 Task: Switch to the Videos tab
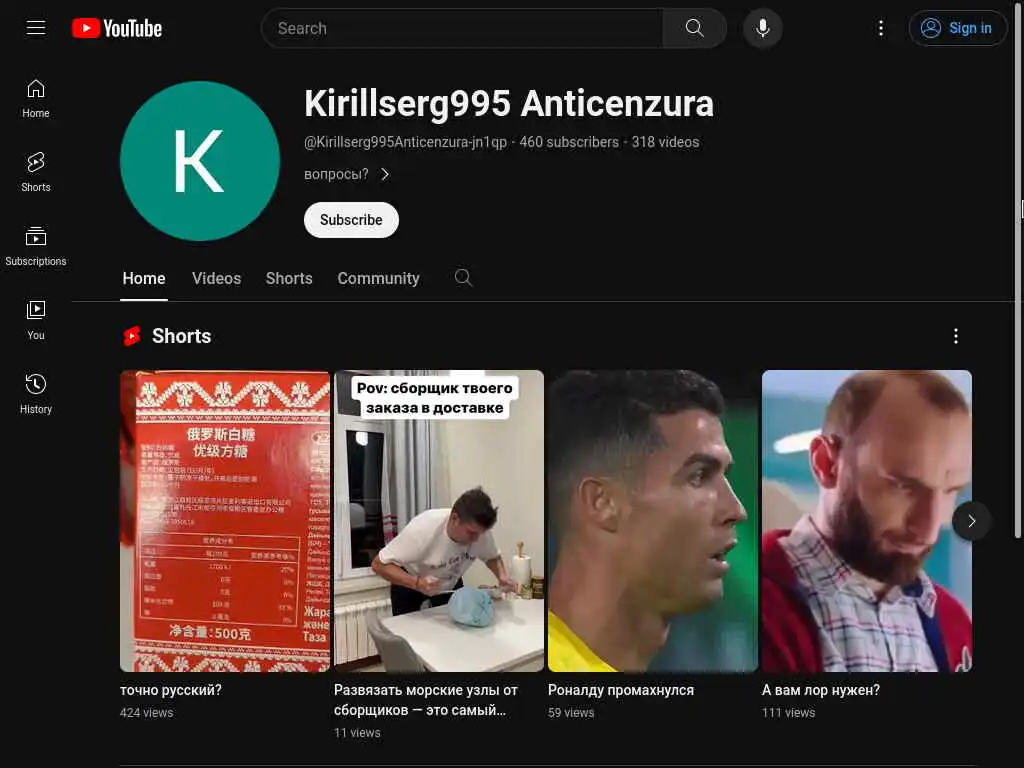(x=217, y=279)
